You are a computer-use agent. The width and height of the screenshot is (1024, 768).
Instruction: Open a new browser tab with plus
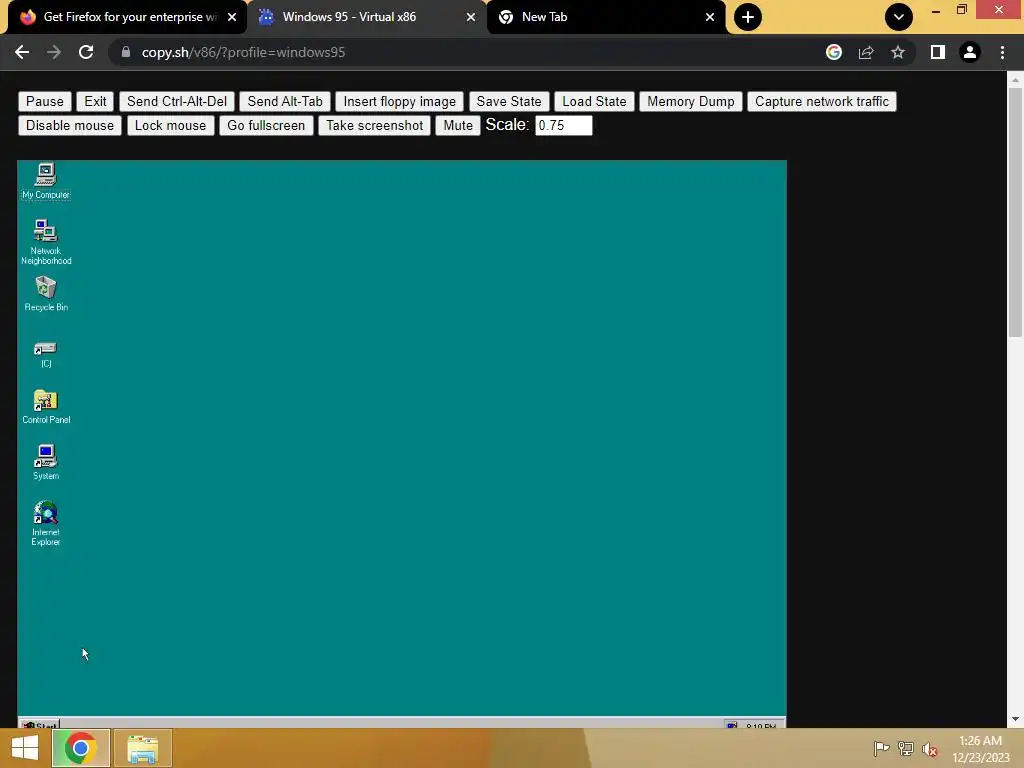tap(748, 17)
